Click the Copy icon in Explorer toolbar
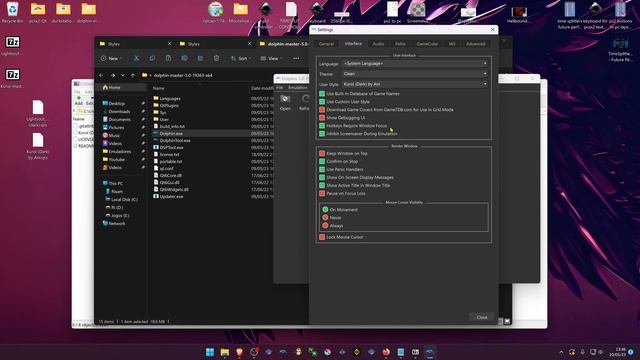 click(152, 58)
